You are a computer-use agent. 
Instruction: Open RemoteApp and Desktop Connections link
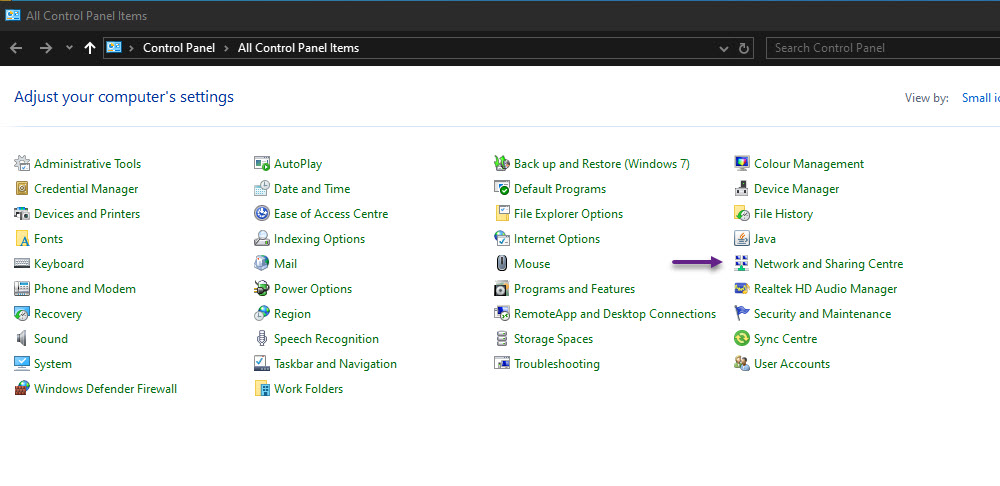[x=615, y=314]
